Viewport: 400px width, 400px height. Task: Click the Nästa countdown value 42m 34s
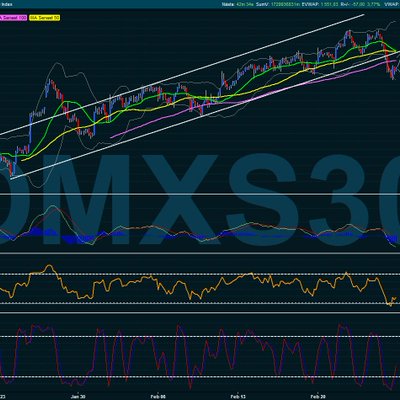[246, 4]
